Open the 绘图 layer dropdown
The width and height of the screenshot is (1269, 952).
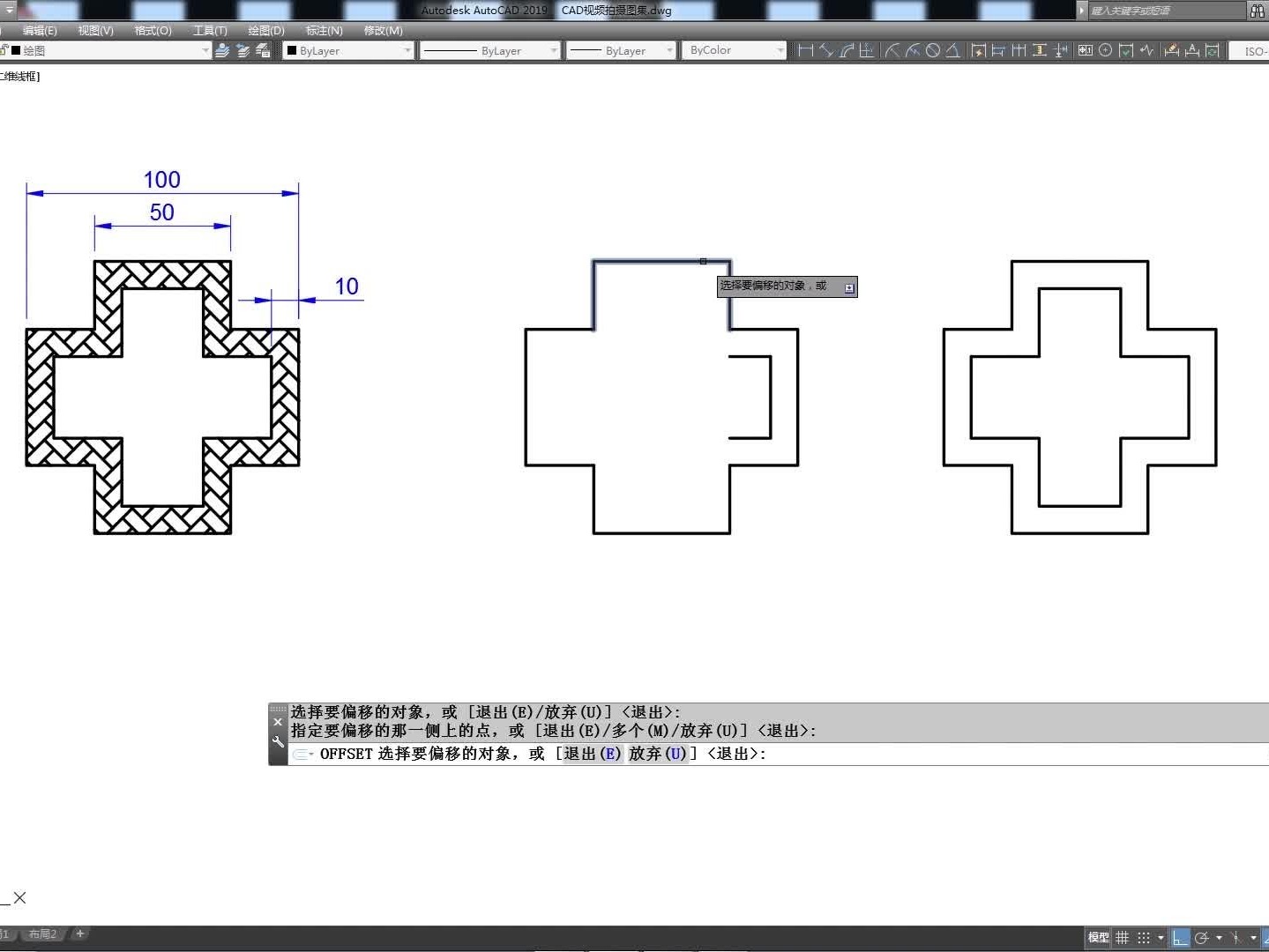pos(205,50)
